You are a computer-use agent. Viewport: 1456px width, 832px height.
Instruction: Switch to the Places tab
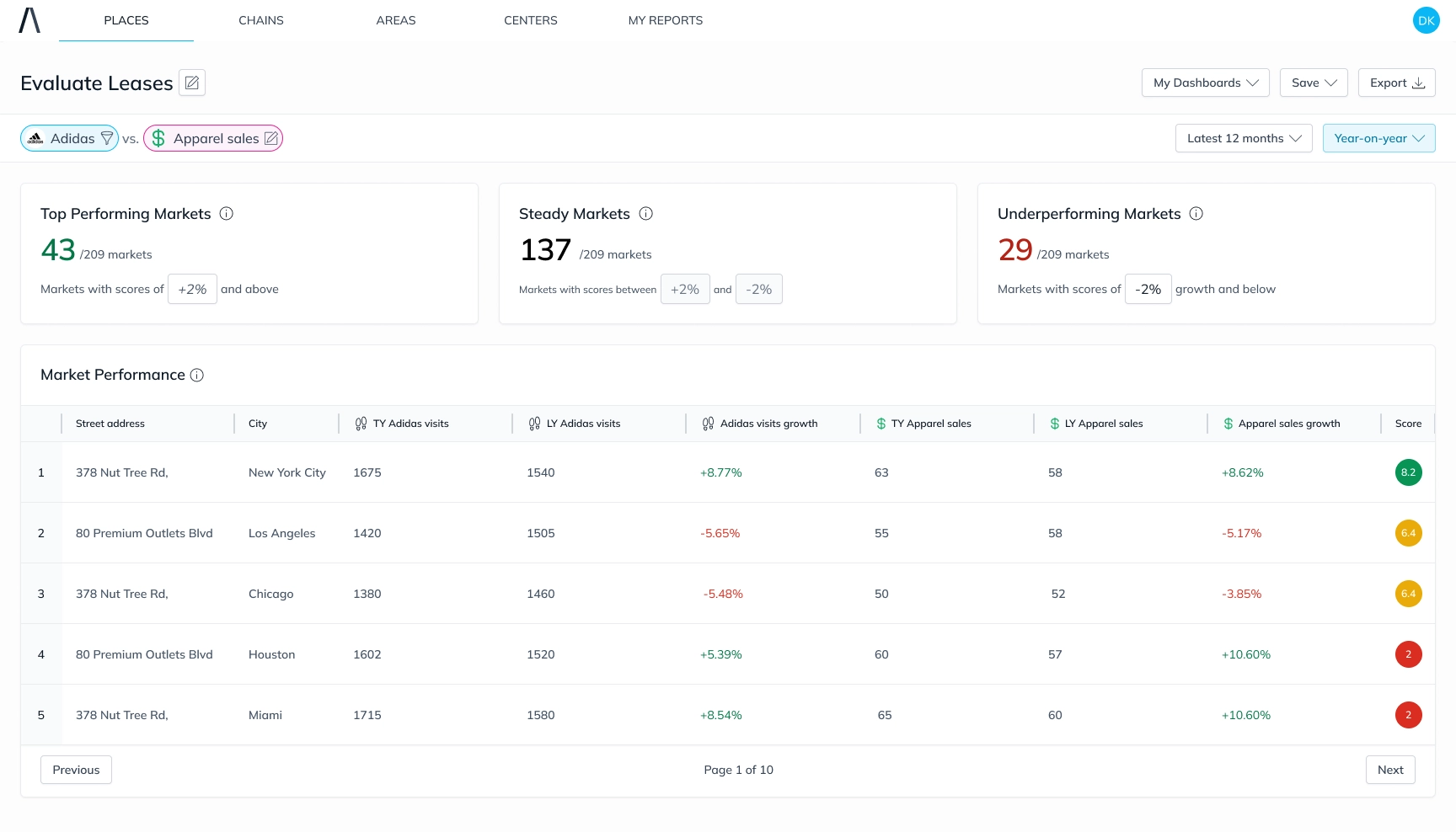(126, 20)
